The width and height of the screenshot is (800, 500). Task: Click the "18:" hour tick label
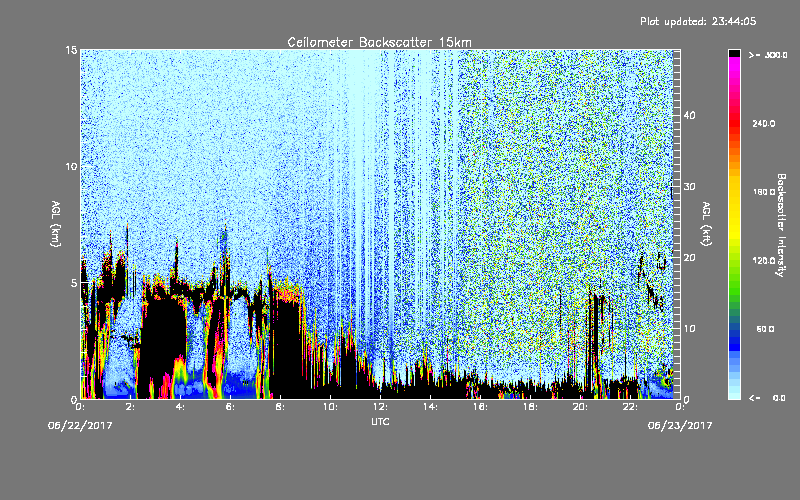pos(530,407)
